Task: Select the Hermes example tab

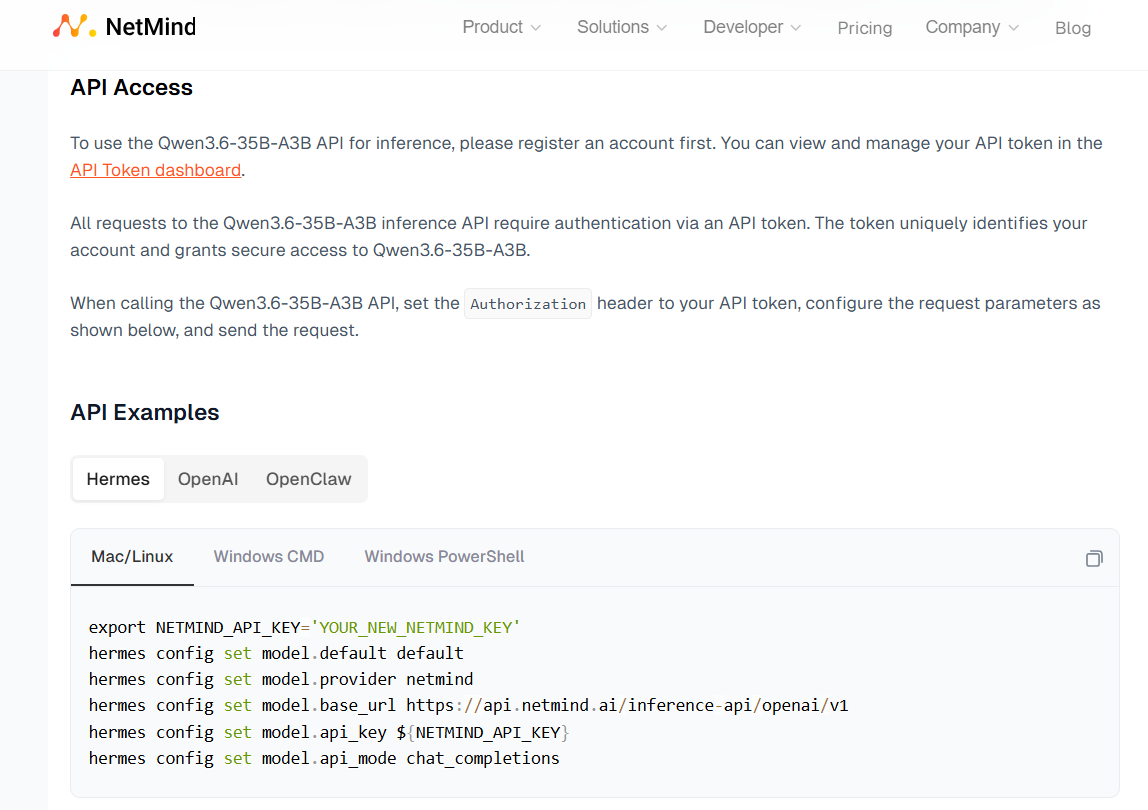Action: click(118, 479)
